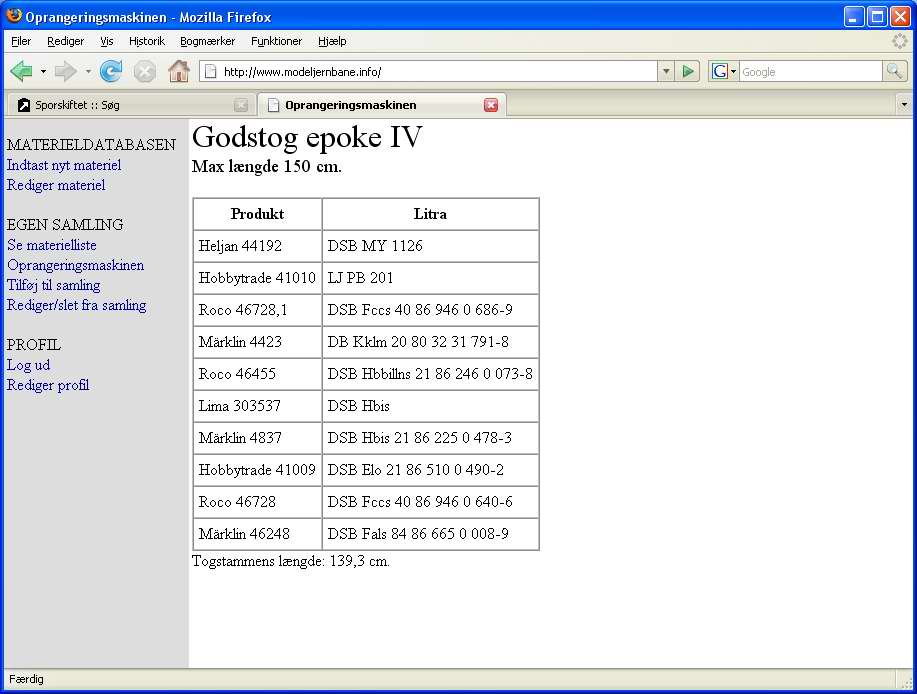Click the Log ud link

[28, 365]
